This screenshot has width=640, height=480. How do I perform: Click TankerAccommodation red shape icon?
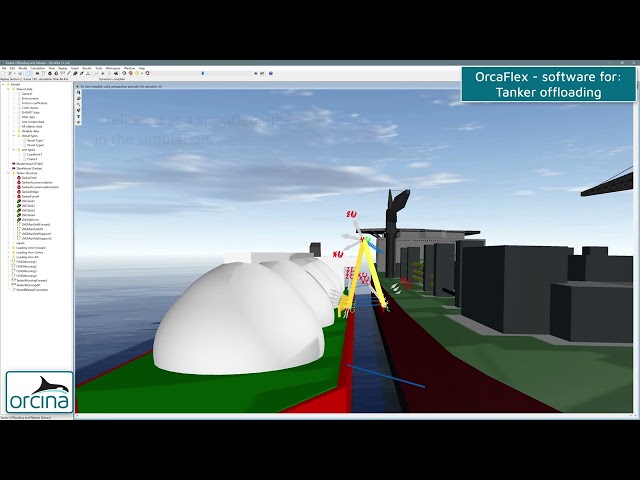tap(19, 182)
